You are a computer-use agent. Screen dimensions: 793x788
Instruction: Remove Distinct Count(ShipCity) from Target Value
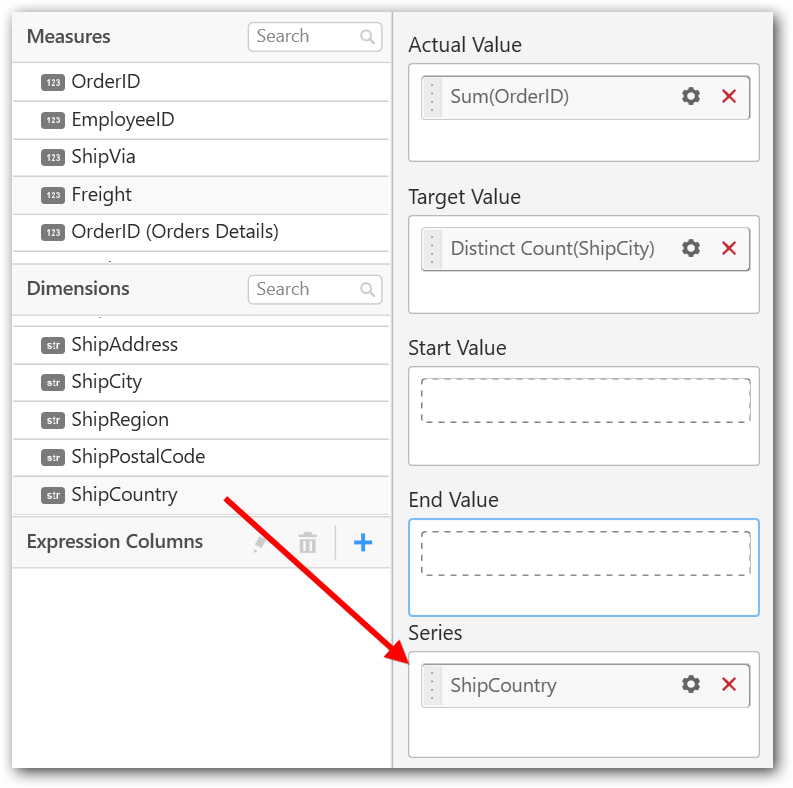729,248
